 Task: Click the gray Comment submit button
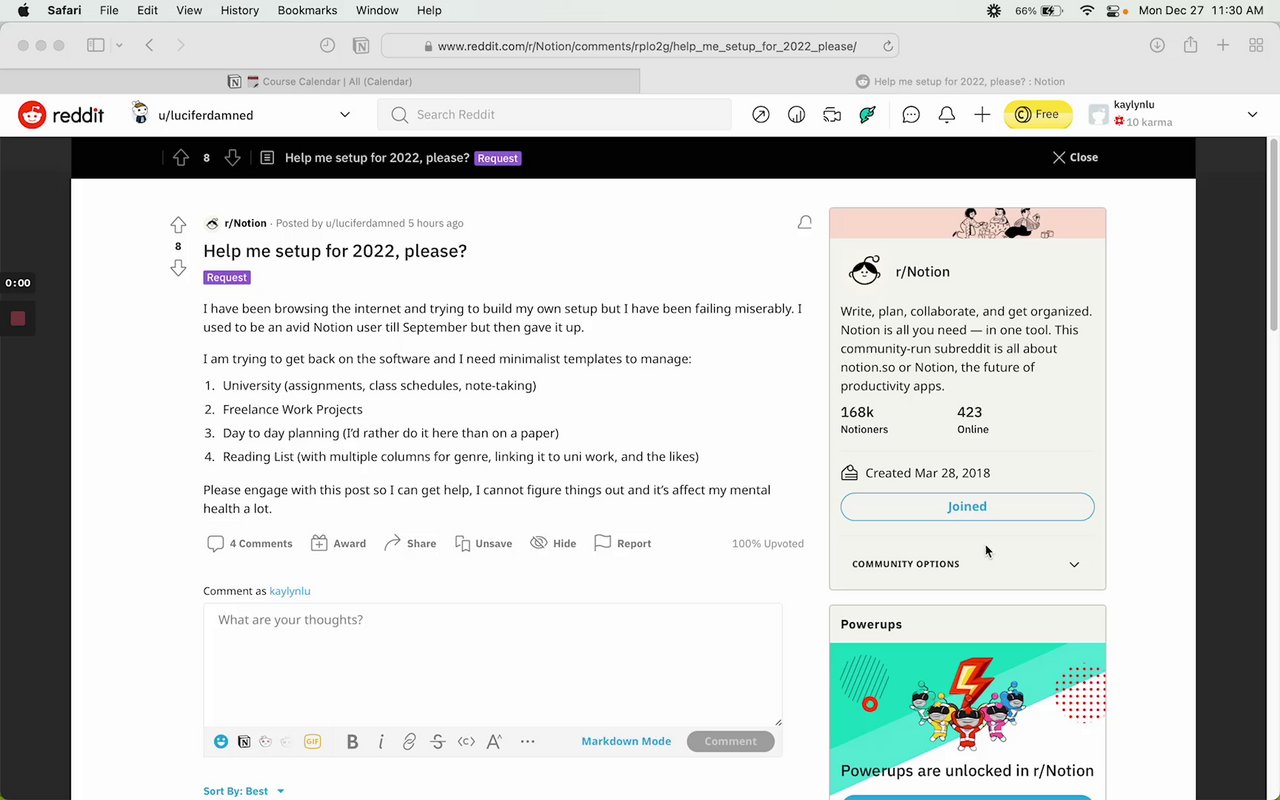click(730, 741)
